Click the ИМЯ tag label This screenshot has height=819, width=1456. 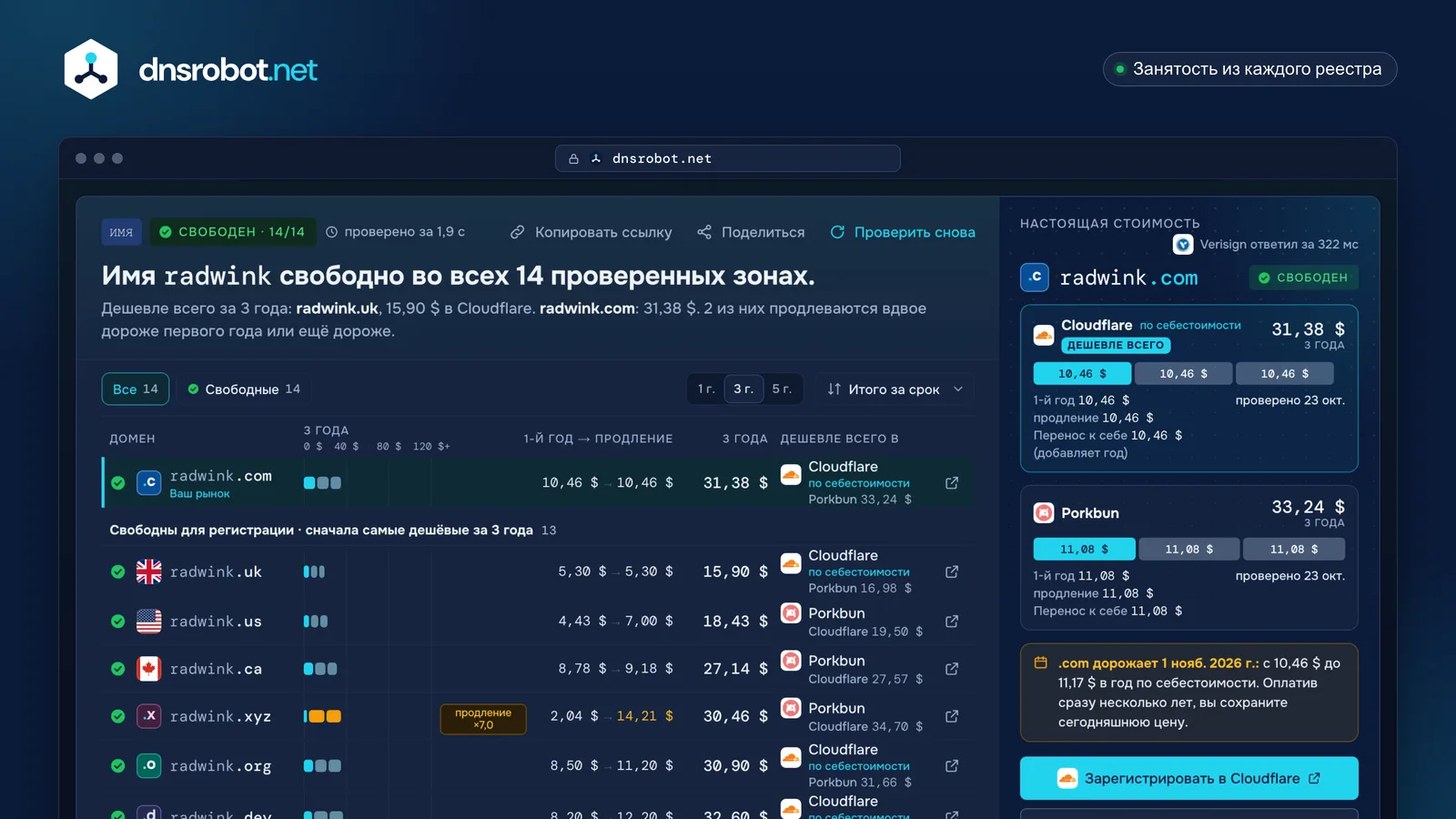pyautogui.click(x=121, y=232)
